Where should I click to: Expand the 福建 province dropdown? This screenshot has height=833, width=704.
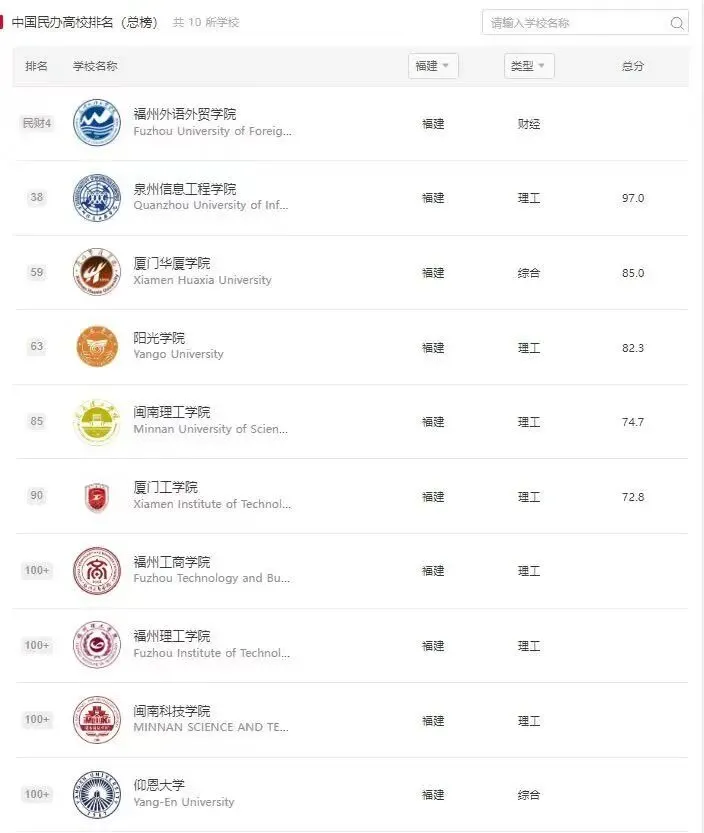[433, 66]
